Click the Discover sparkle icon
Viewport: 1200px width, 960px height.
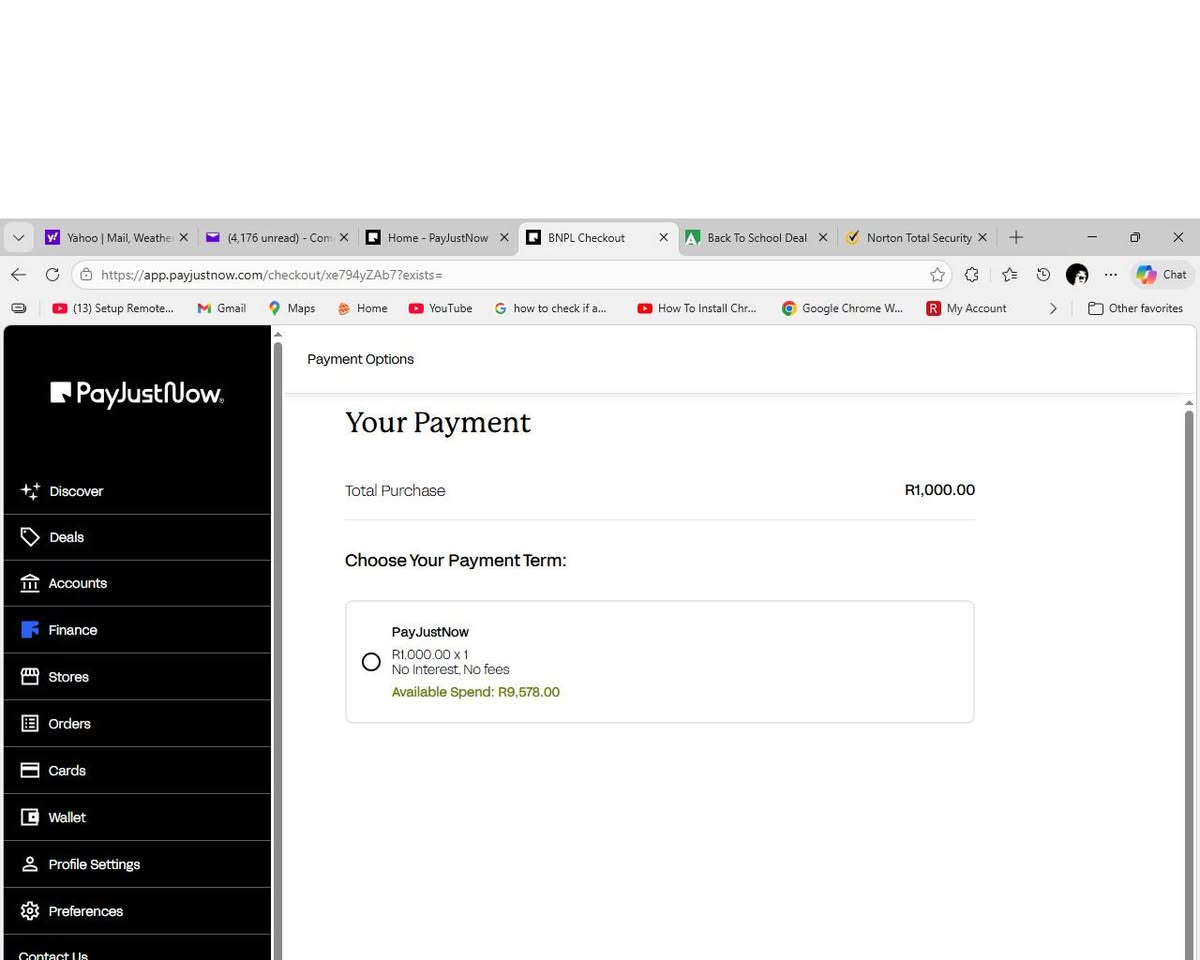pyautogui.click(x=30, y=491)
